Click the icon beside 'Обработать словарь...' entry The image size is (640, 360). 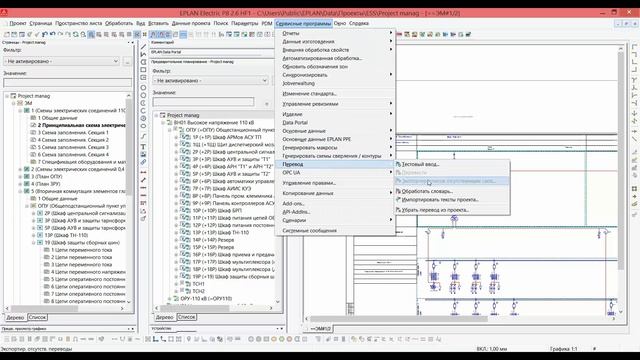[398, 191]
